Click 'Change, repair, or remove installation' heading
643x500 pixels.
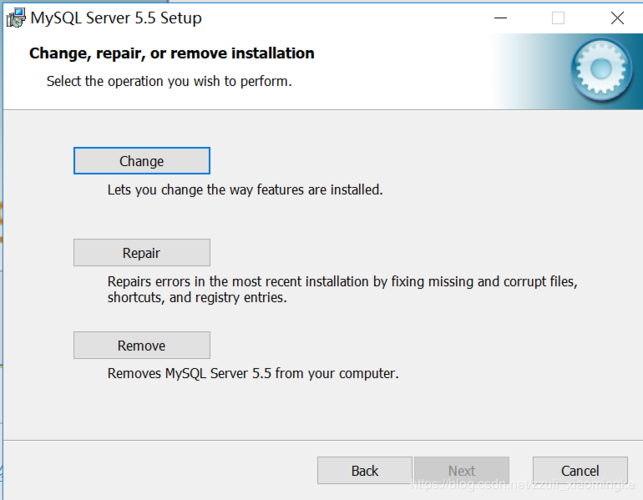[172, 53]
